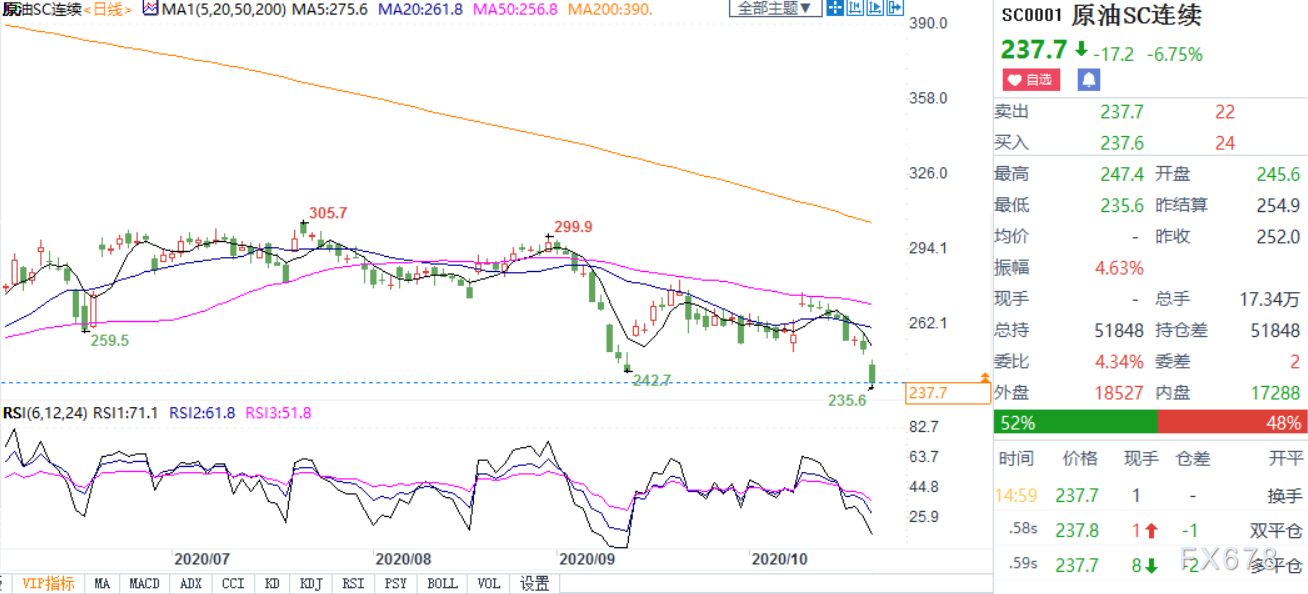Click the four-square grid layout icon
This screenshot has height=594, width=1308.
[835, 9]
